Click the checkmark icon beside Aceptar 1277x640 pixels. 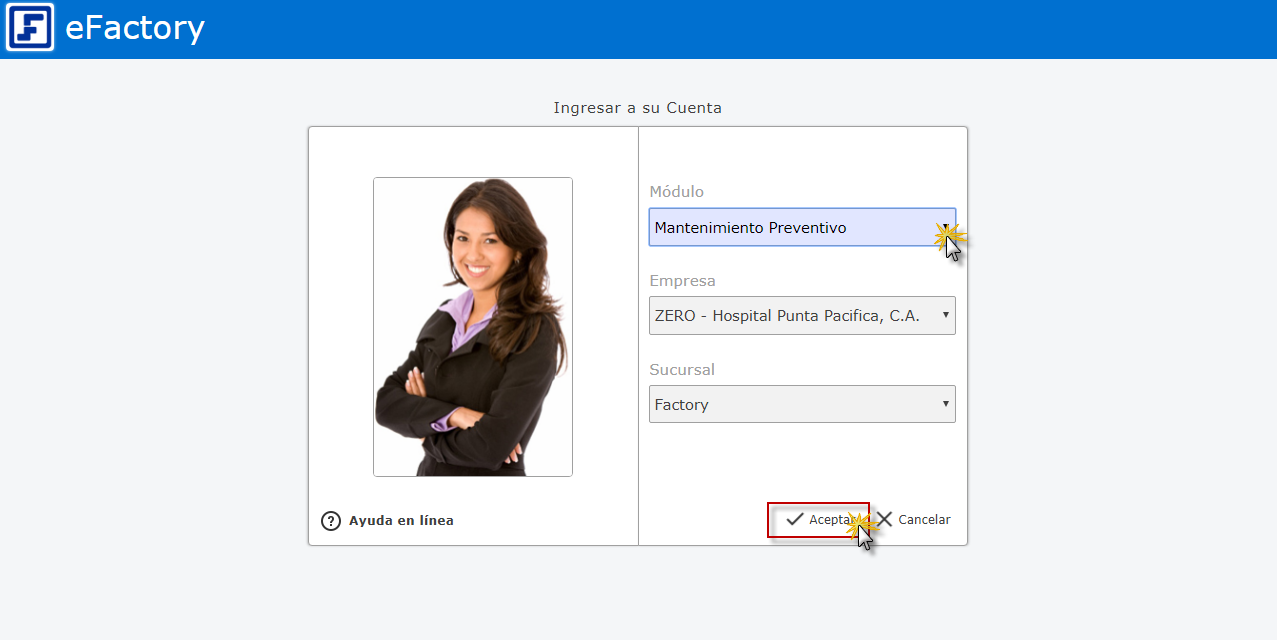click(x=795, y=520)
